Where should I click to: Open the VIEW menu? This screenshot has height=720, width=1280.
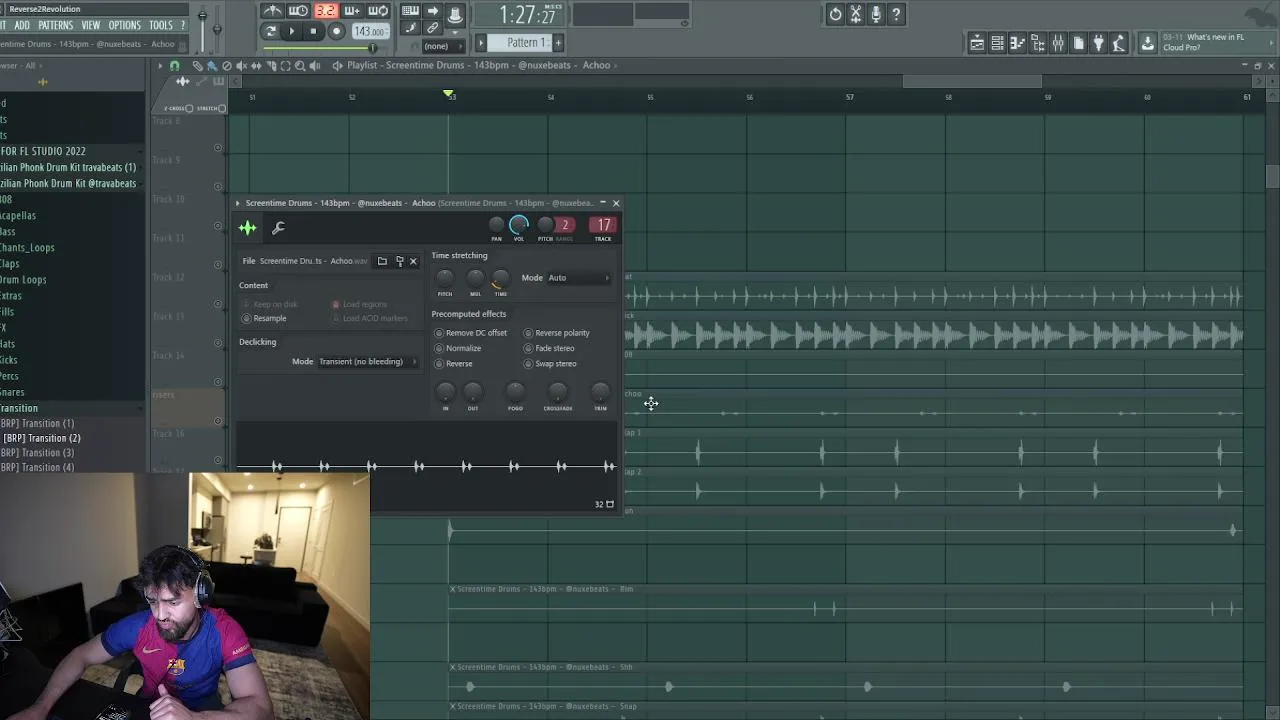90,25
